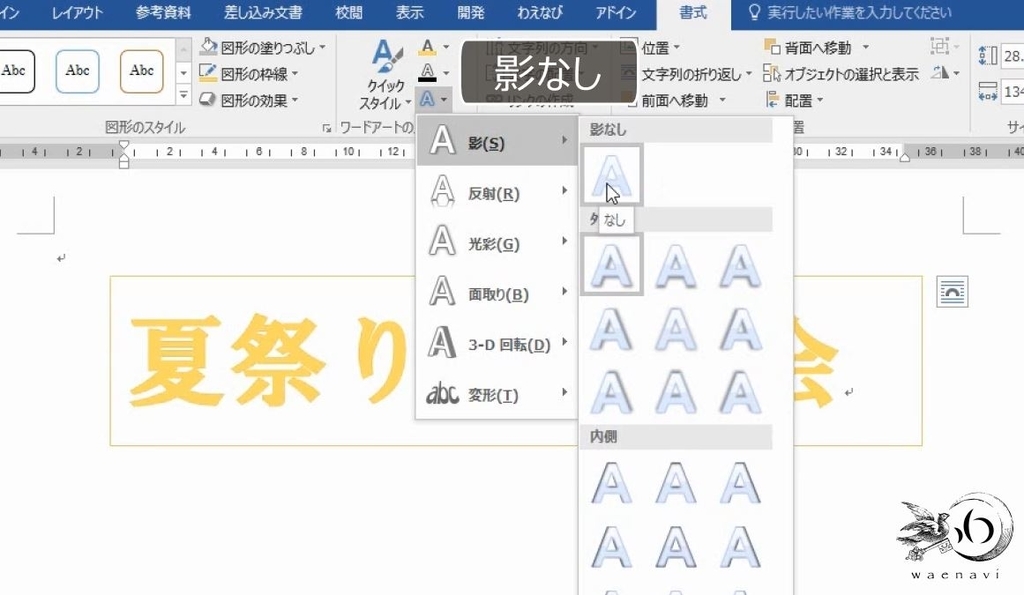
Task: Click the text effects A icon
Action: pyautogui.click(x=427, y=99)
